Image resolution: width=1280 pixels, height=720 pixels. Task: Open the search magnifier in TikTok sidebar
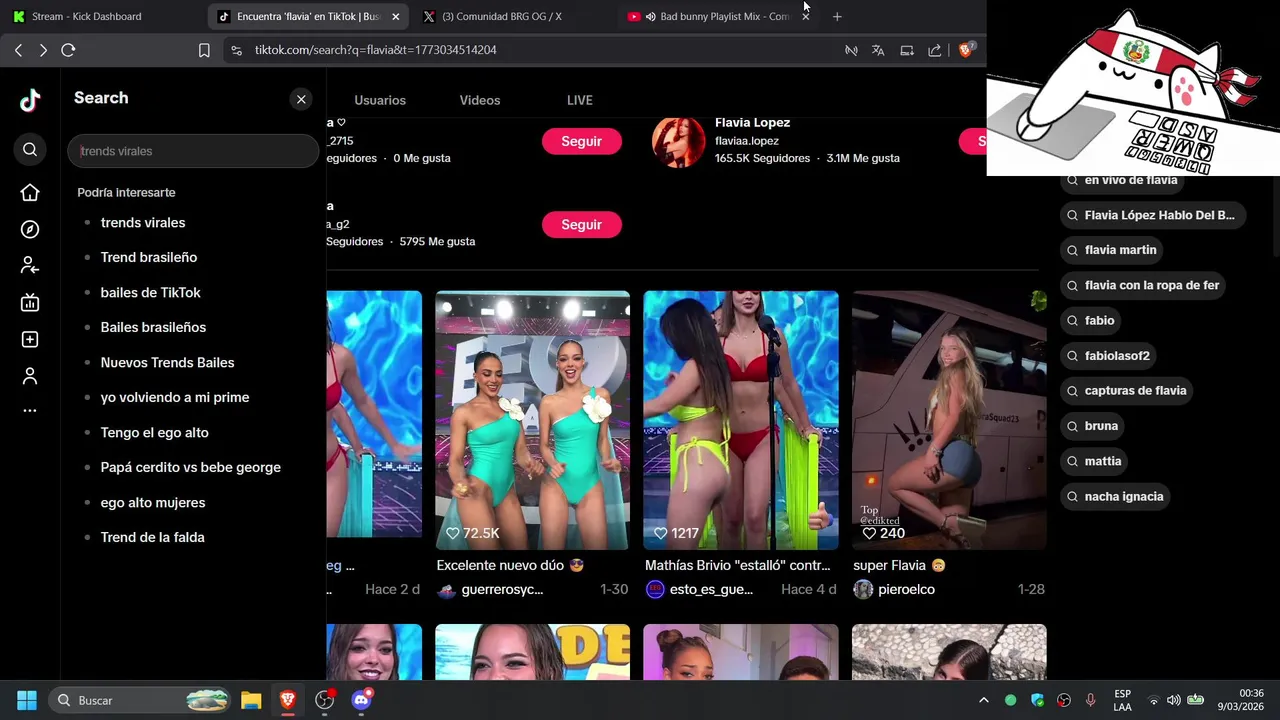30,150
